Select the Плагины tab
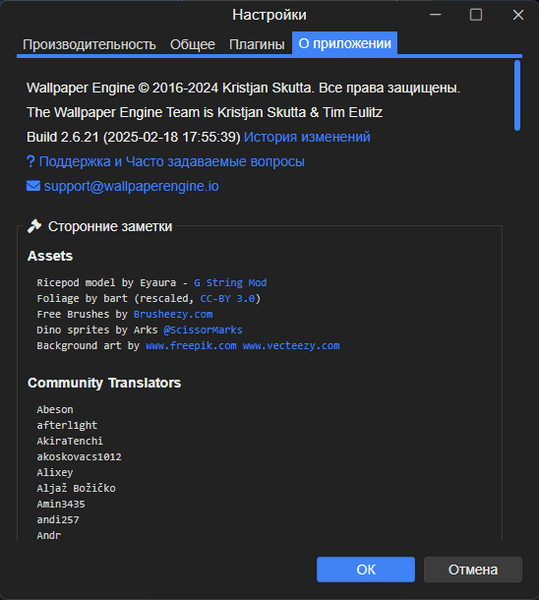Viewport: 539px width, 600px height. [x=257, y=44]
